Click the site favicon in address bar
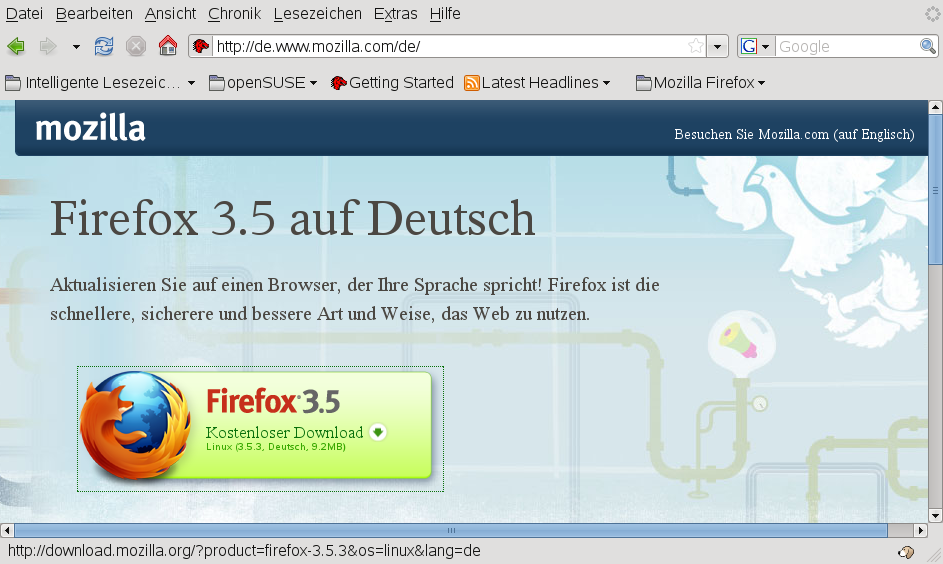Viewport: 943px width, 564px height. 201,46
